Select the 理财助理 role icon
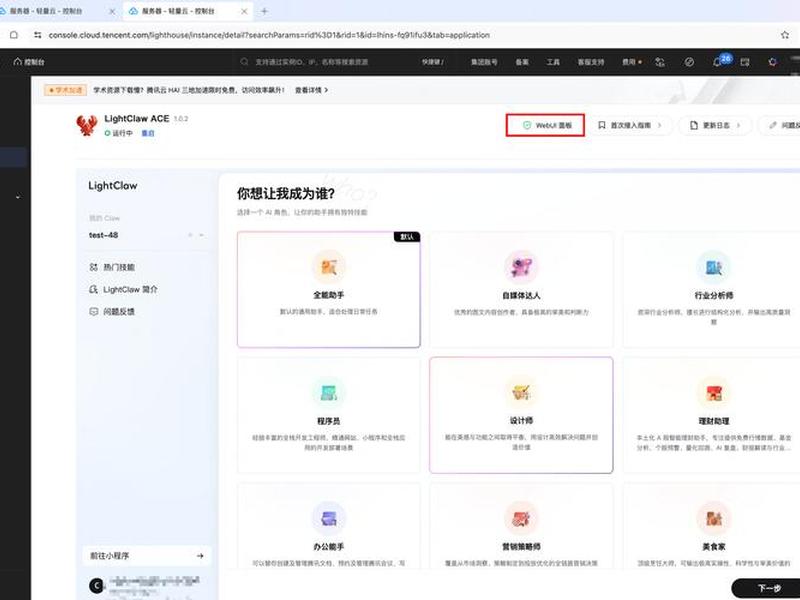The image size is (800, 600). pyautogui.click(x=713, y=393)
